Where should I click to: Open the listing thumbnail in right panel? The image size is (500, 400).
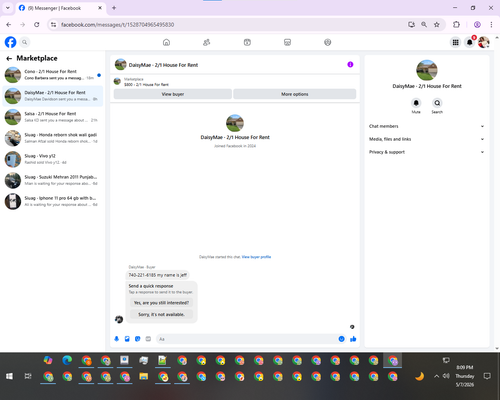[x=427, y=70]
